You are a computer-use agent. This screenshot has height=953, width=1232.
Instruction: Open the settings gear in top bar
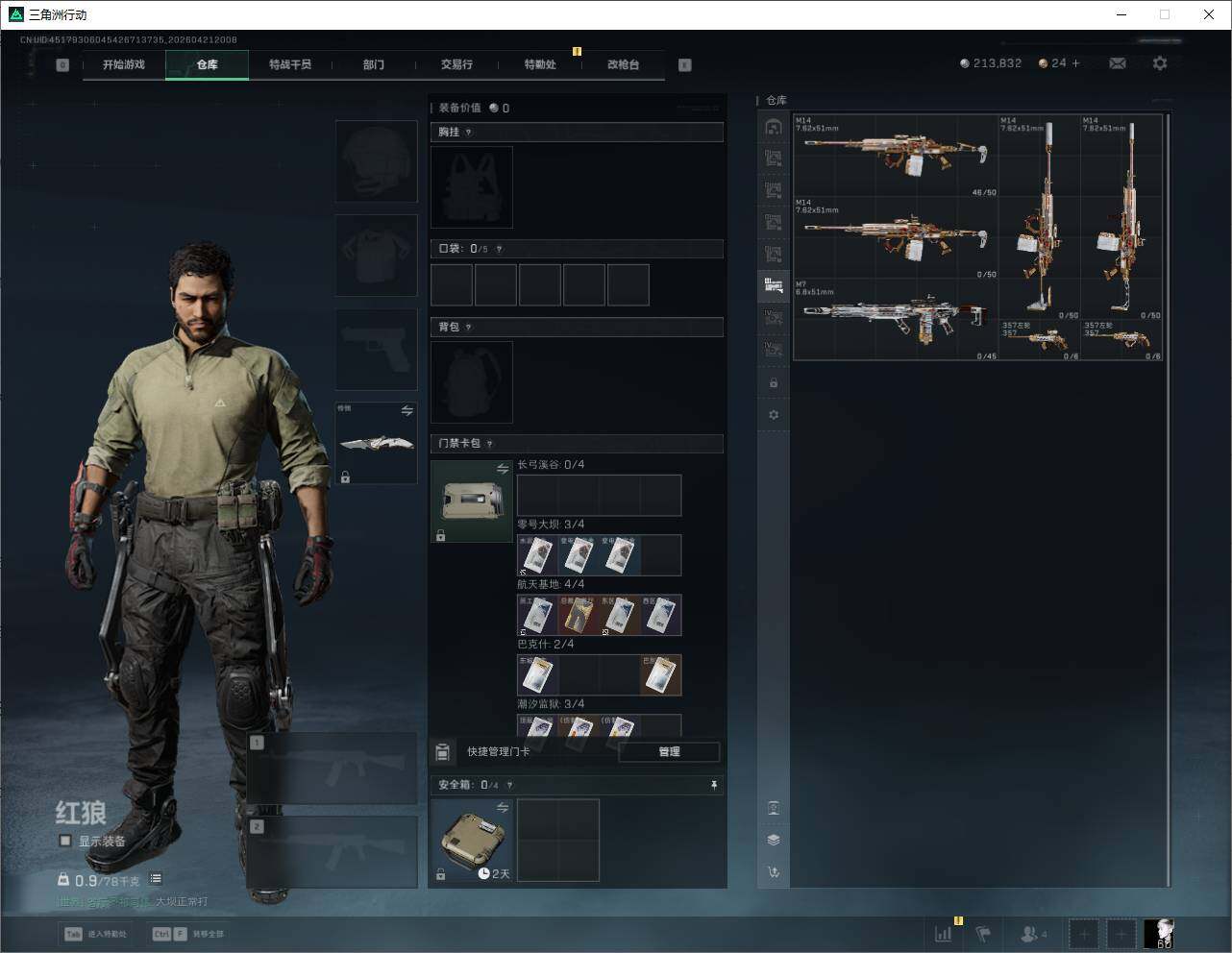(1160, 63)
